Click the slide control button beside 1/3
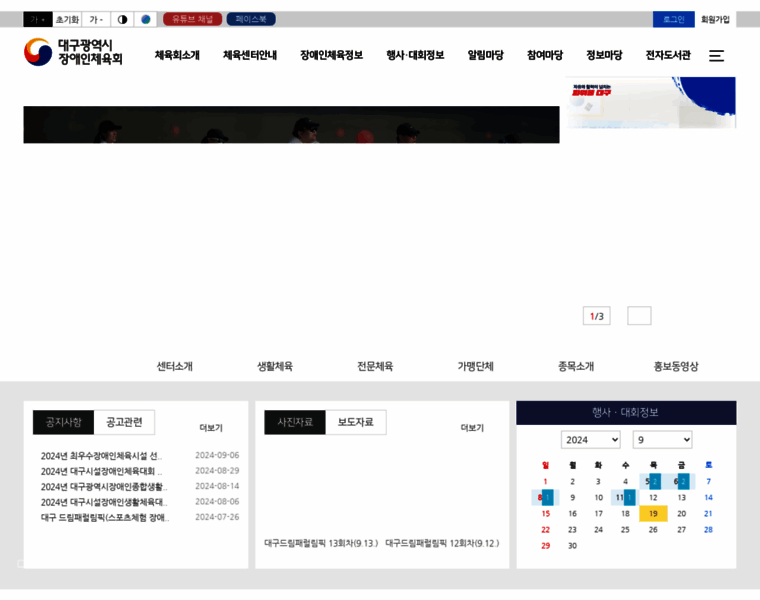Screen dimensions: 760x600 pos(639,316)
